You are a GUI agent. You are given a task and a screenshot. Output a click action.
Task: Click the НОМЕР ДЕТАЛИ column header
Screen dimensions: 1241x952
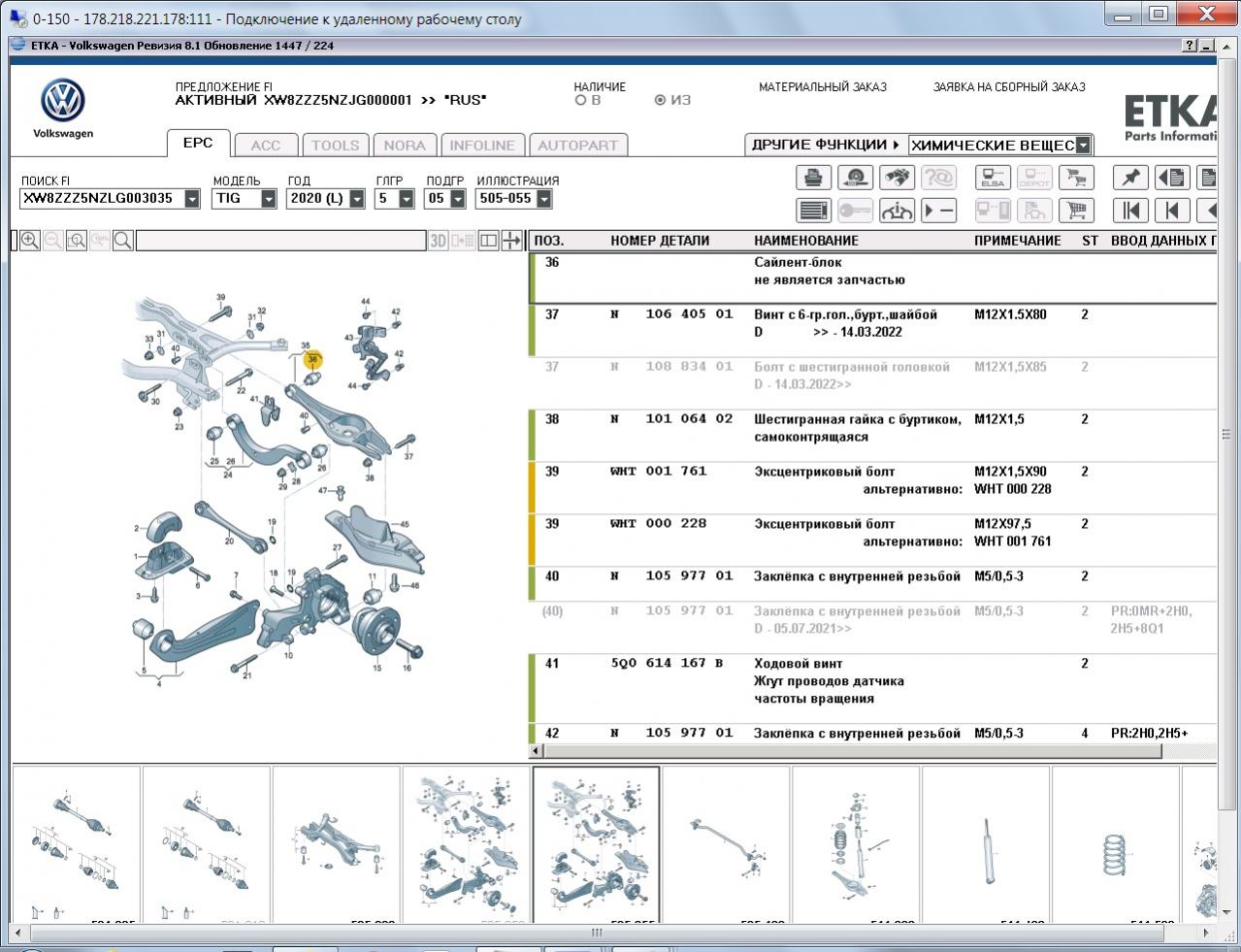point(660,241)
